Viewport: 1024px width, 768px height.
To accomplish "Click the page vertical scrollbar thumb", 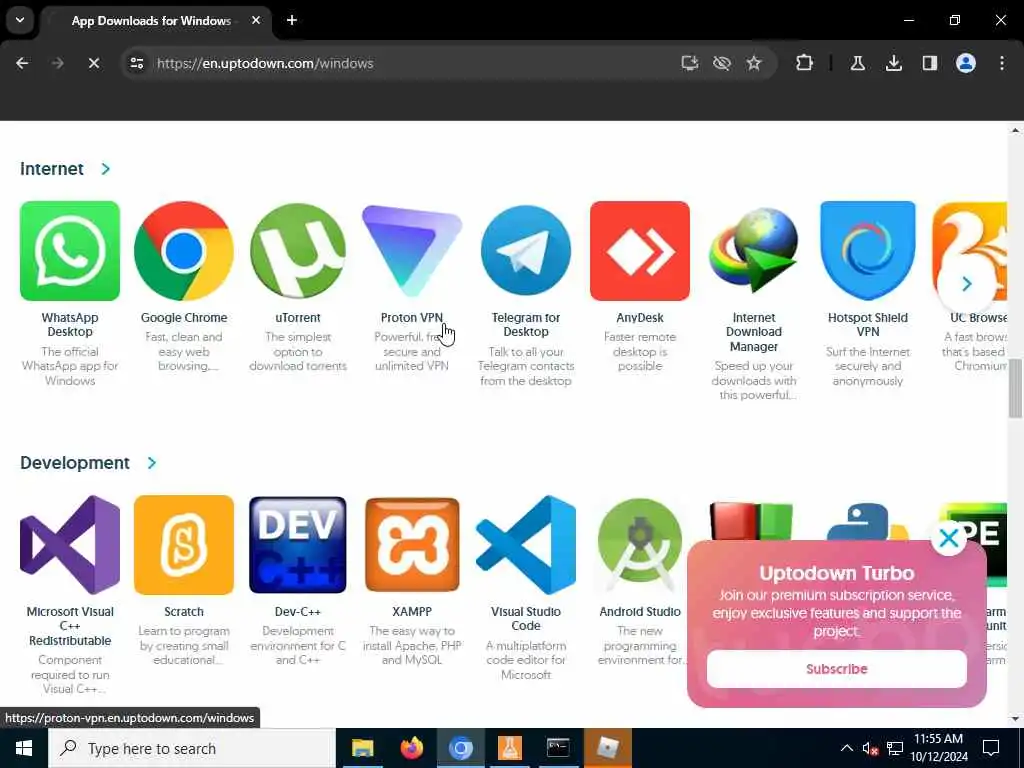I will [x=1014, y=389].
